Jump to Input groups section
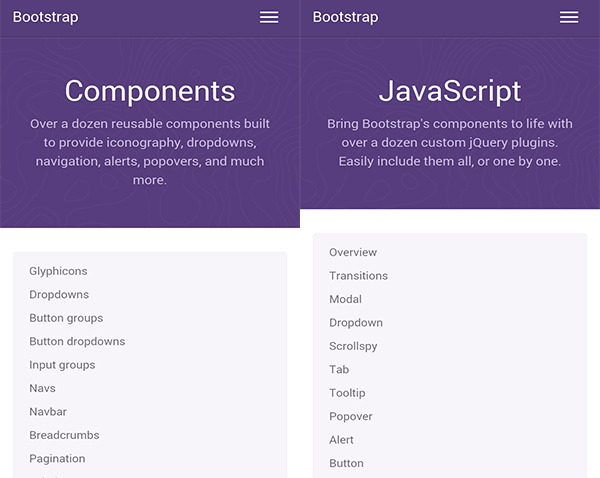The height and width of the screenshot is (478, 600). 62,365
